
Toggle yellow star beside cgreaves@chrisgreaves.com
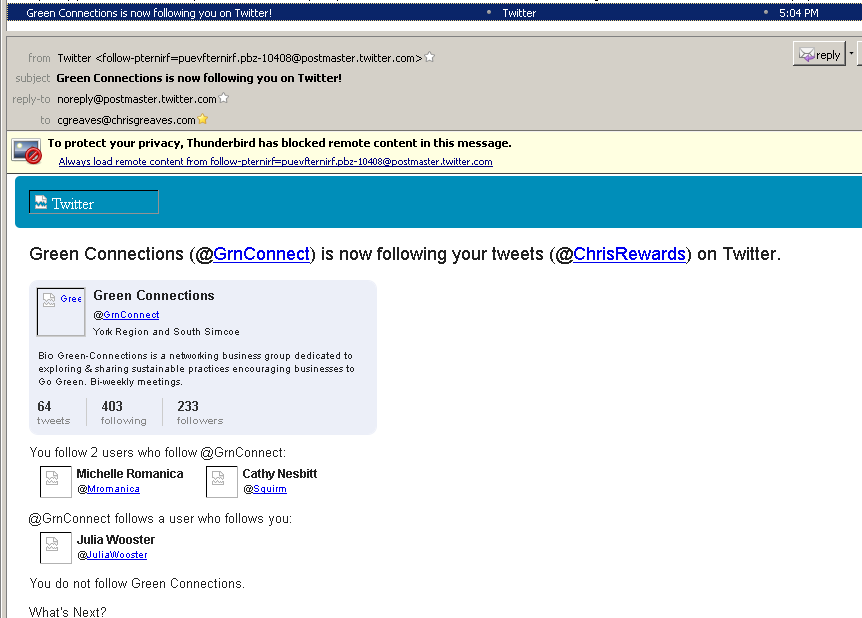(x=203, y=119)
